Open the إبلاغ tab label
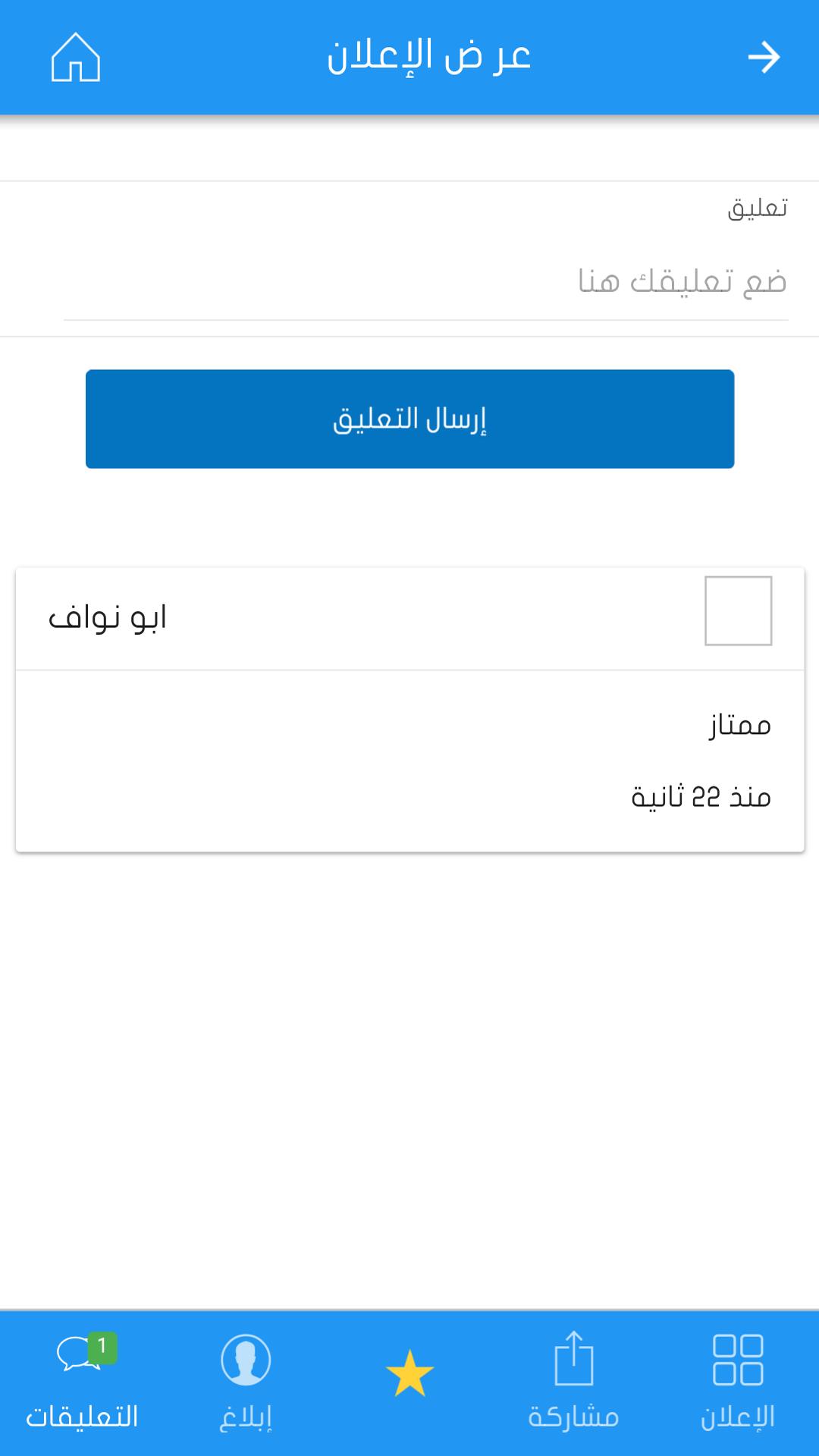The height and width of the screenshot is (1456, 819). [x=246, y=1417]
